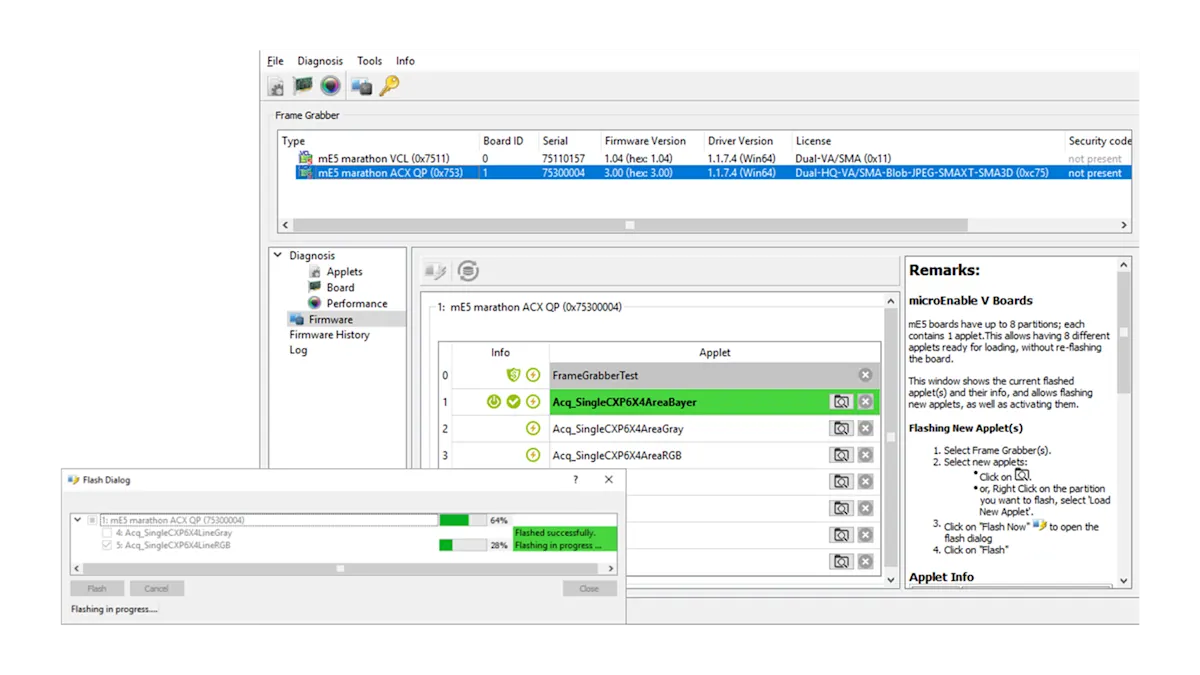Open the Tools menu
The width and height of the screenshot is (1200, 675).
click(369, 61)
